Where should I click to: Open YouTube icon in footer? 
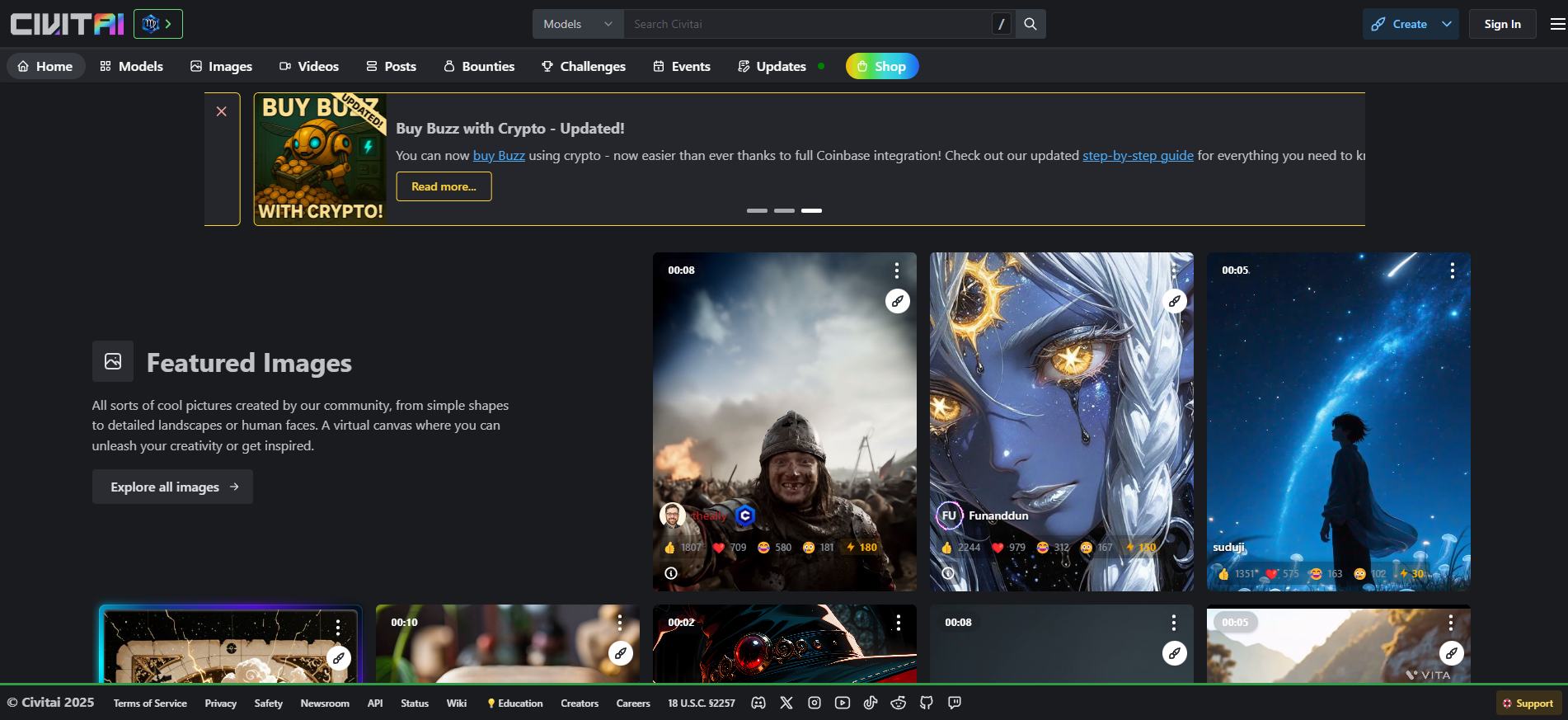coord(843,703)
